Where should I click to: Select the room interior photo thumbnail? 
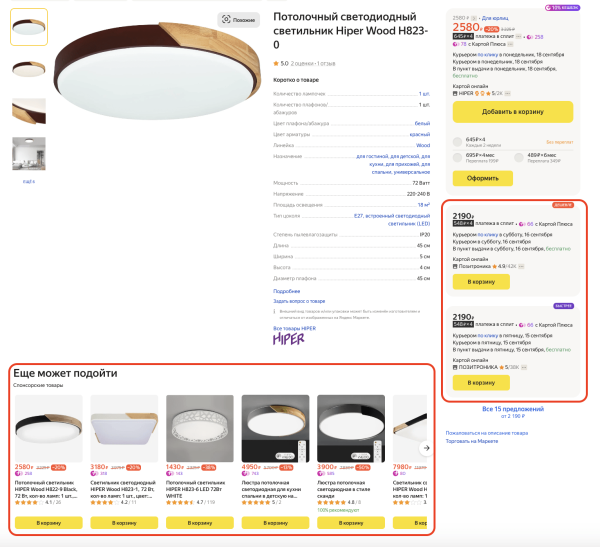click(x=29, y=153)
